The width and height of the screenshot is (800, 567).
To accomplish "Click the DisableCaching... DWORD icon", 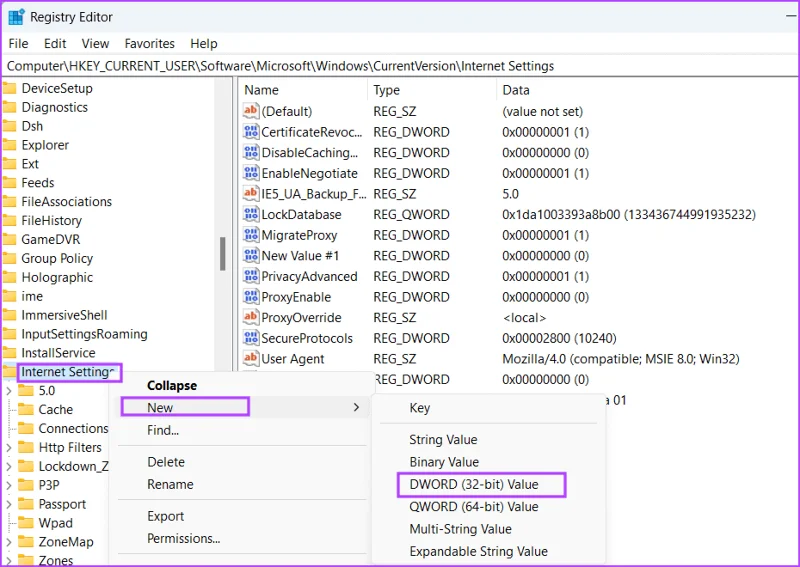I will click(251, 152).
